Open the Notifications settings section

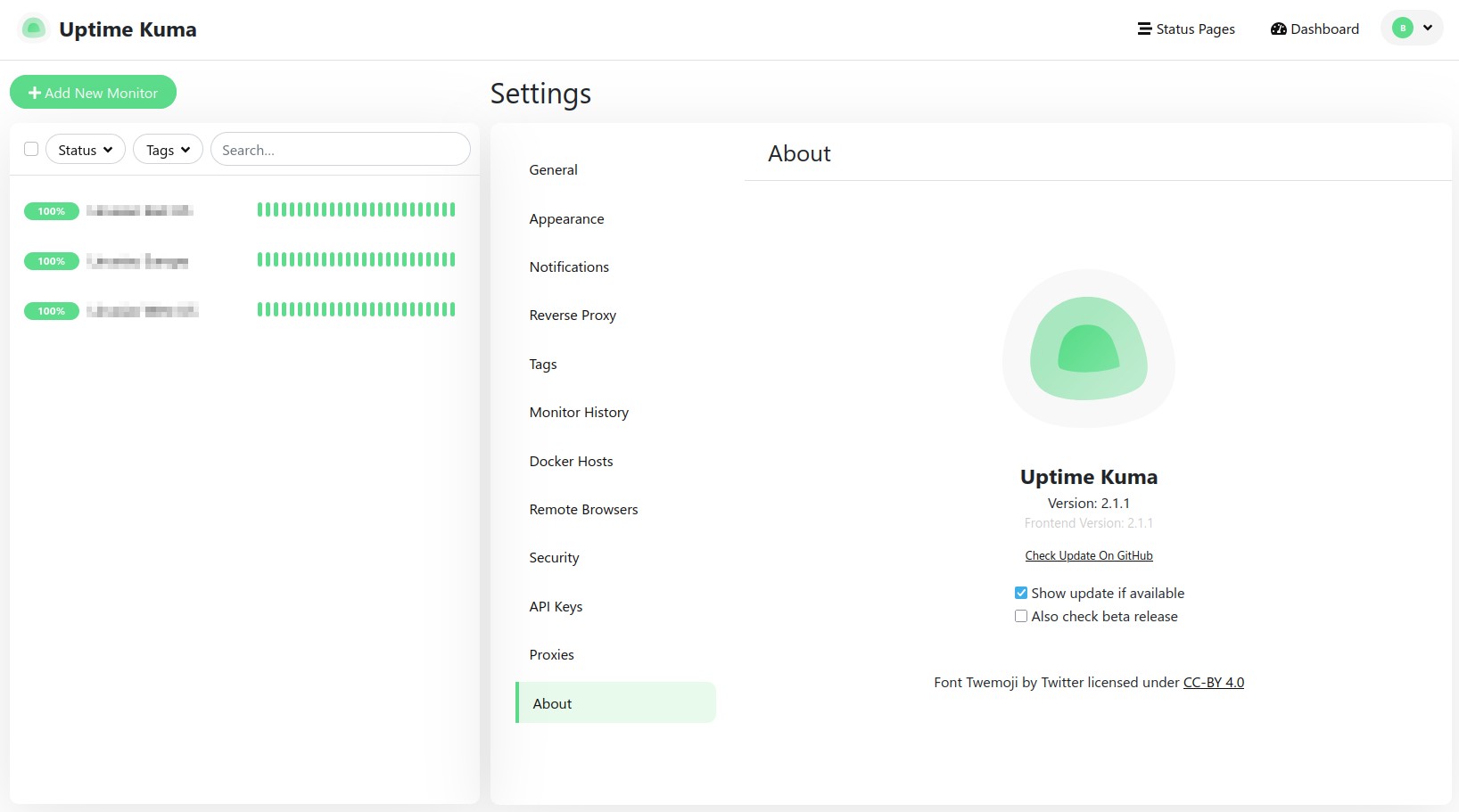[x=569, y=267]
